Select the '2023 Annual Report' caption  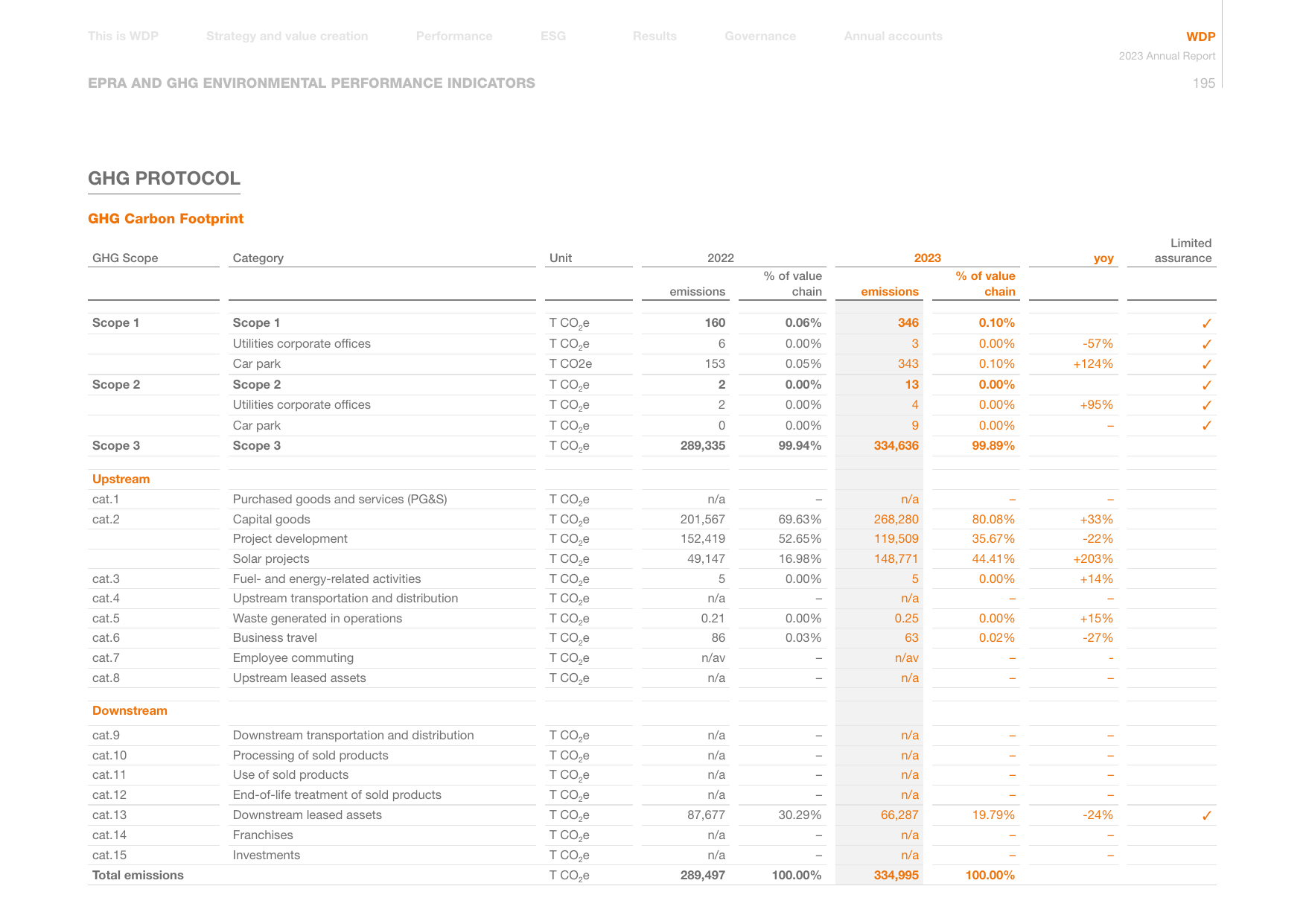[1167, 56]
